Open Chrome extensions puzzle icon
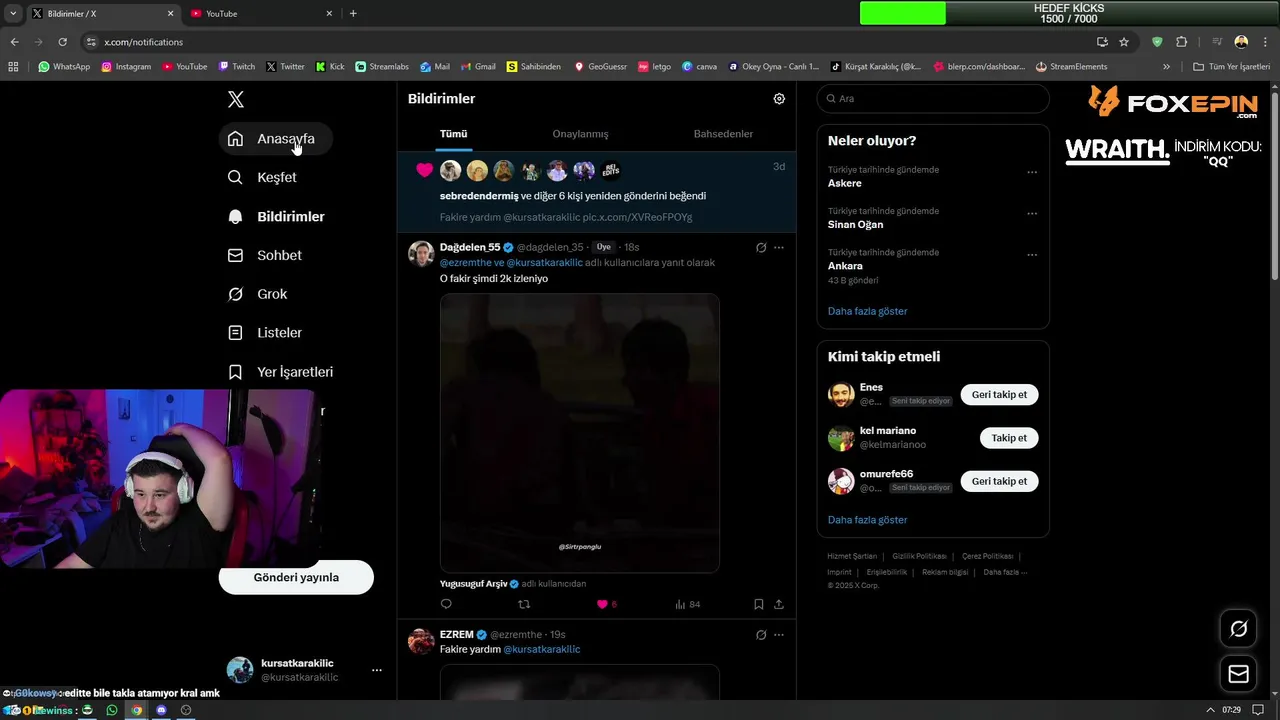Viewport: 1280px width, 720px height. click(1181, 42)
